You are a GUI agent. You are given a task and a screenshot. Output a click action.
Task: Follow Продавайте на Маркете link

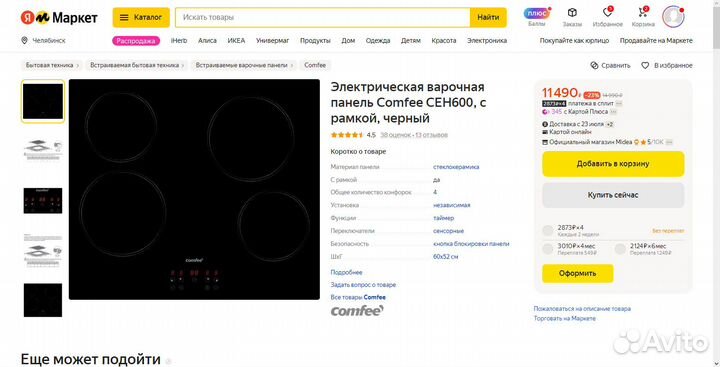tap(656, 40)
